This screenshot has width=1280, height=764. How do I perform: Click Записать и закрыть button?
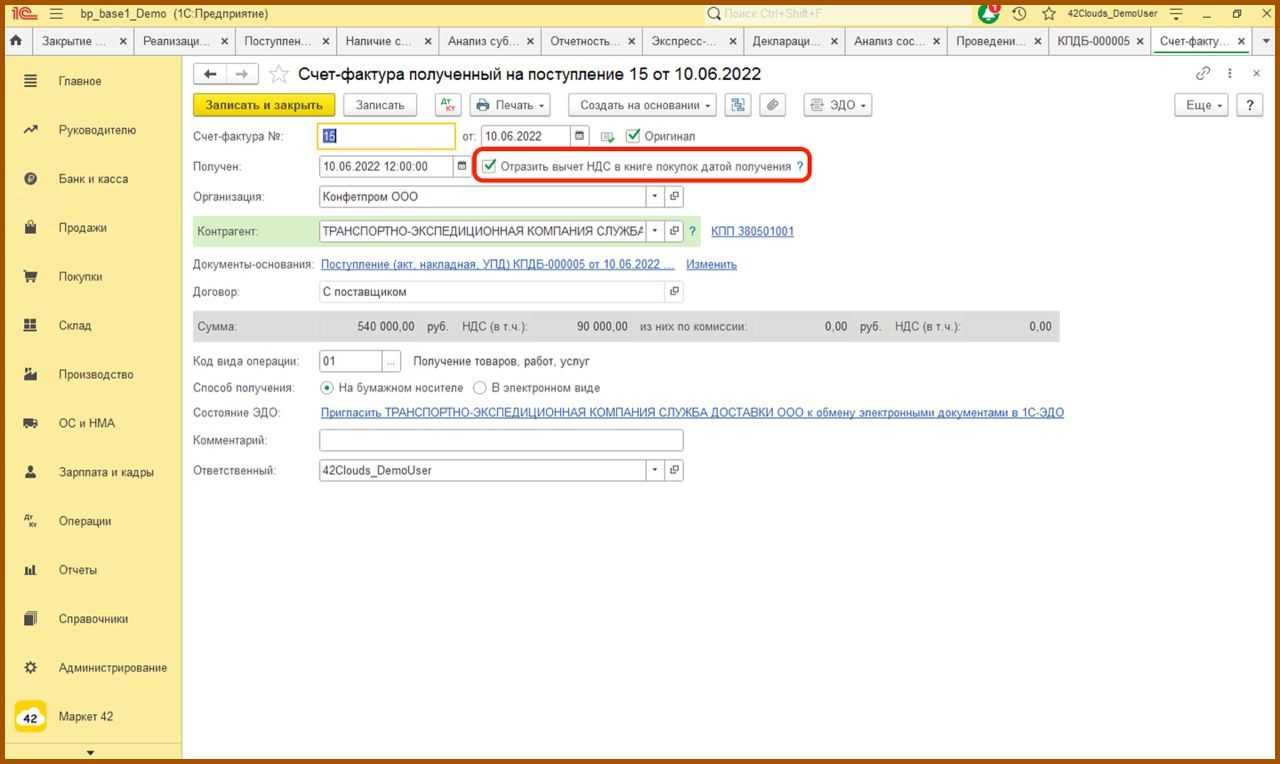point(264,105)
